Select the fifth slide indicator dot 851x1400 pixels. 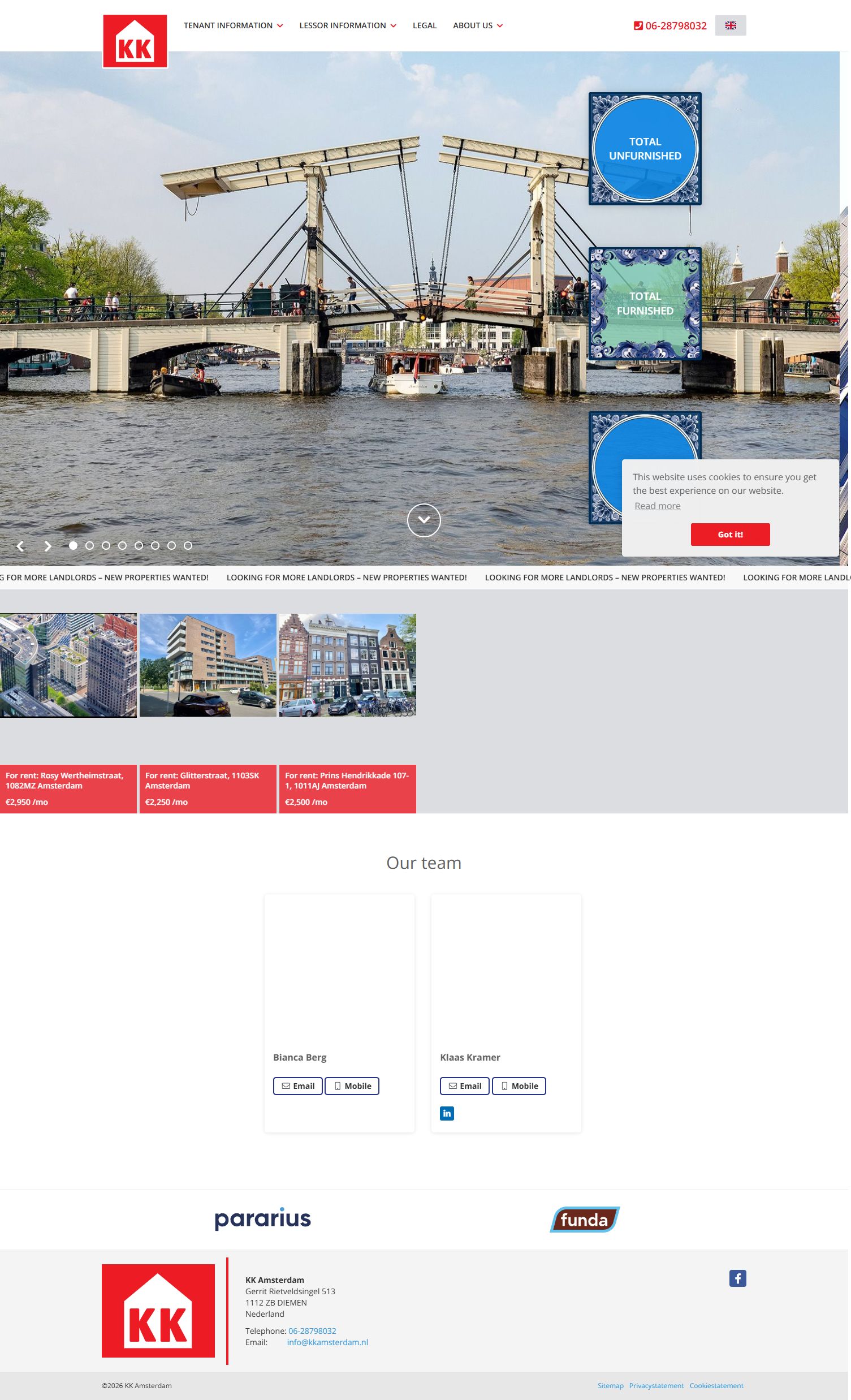(139, 547)
